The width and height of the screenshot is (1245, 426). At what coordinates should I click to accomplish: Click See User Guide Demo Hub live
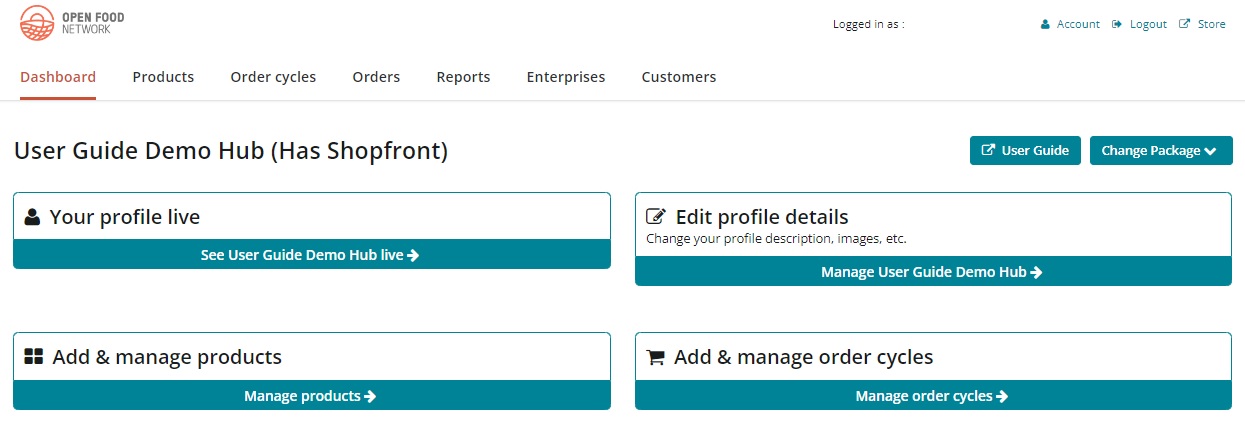click(311, 255)
